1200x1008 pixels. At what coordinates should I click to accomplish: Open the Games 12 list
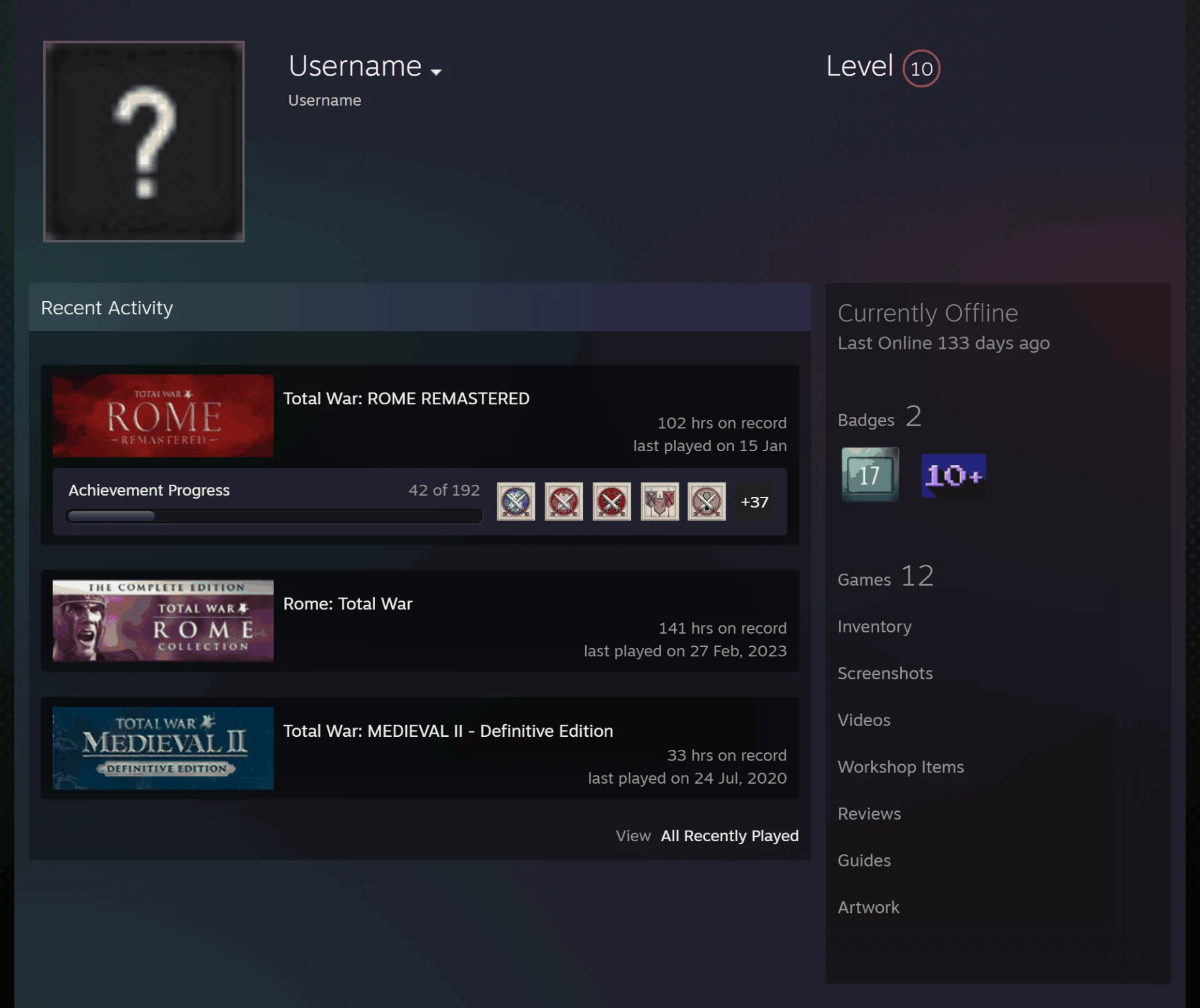coord(886,576)
